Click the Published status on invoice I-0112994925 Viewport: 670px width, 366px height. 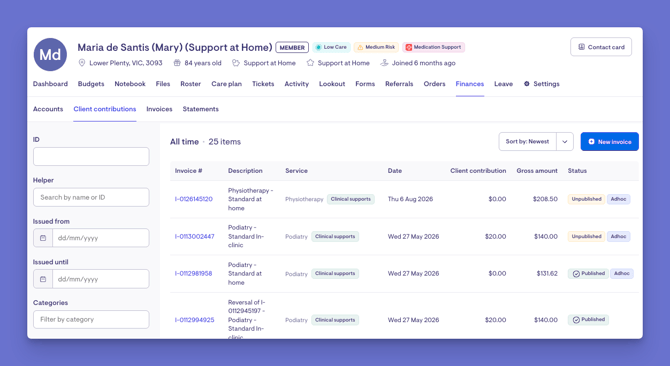(588, 319)
